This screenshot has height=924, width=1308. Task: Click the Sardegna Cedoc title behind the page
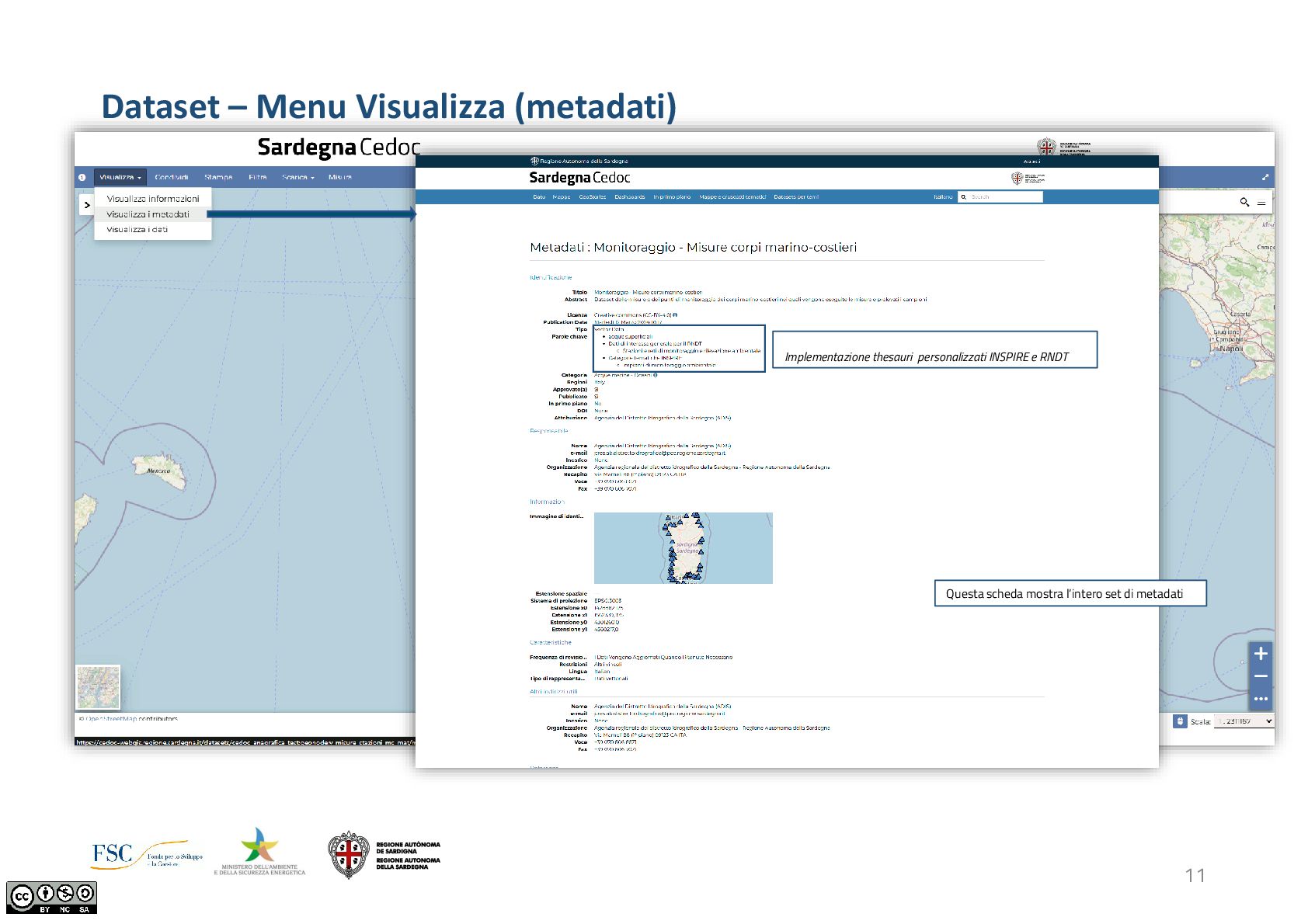pyautogui.click(x=339, y=147)
